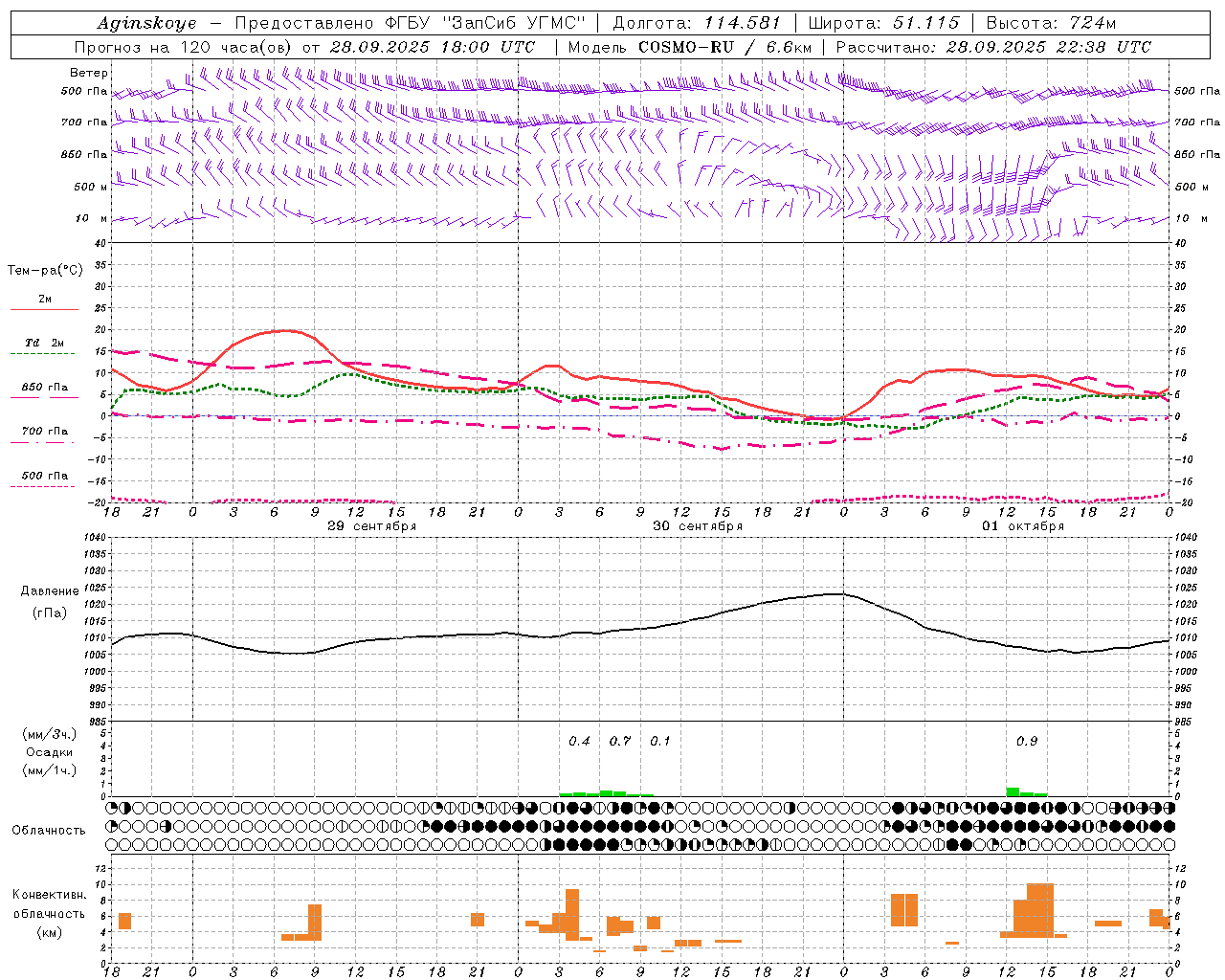Click the calculation time 28.09.2025 22:38 UTC

tap(1049, 46)
